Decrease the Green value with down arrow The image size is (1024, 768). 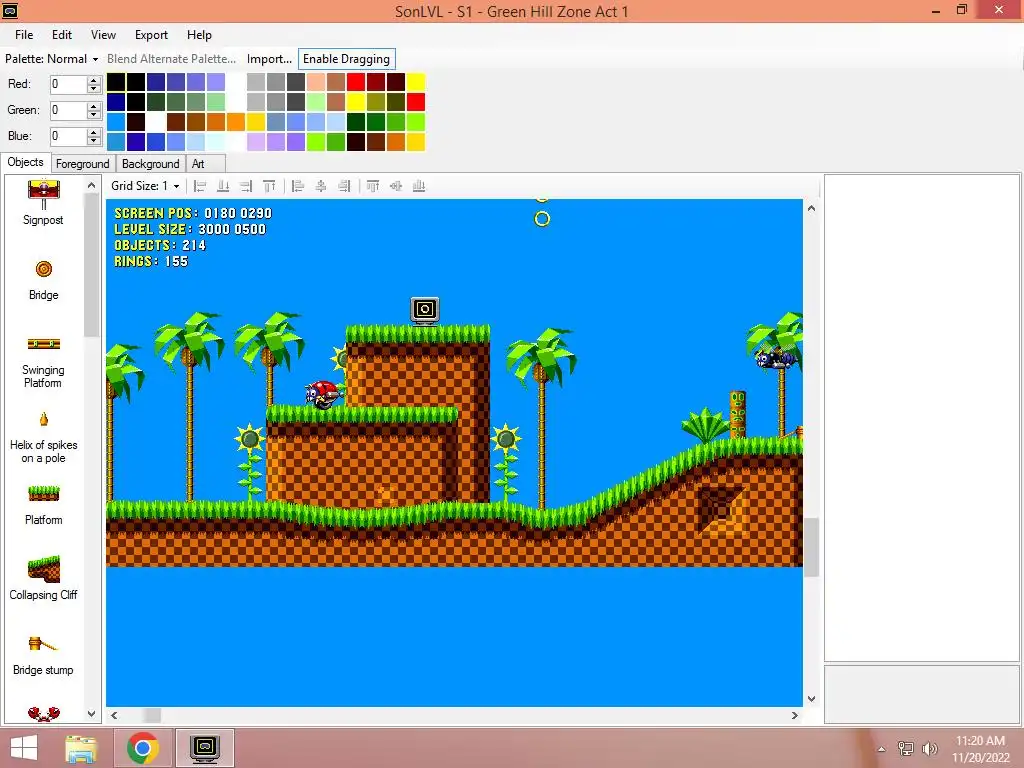(94, 114)
